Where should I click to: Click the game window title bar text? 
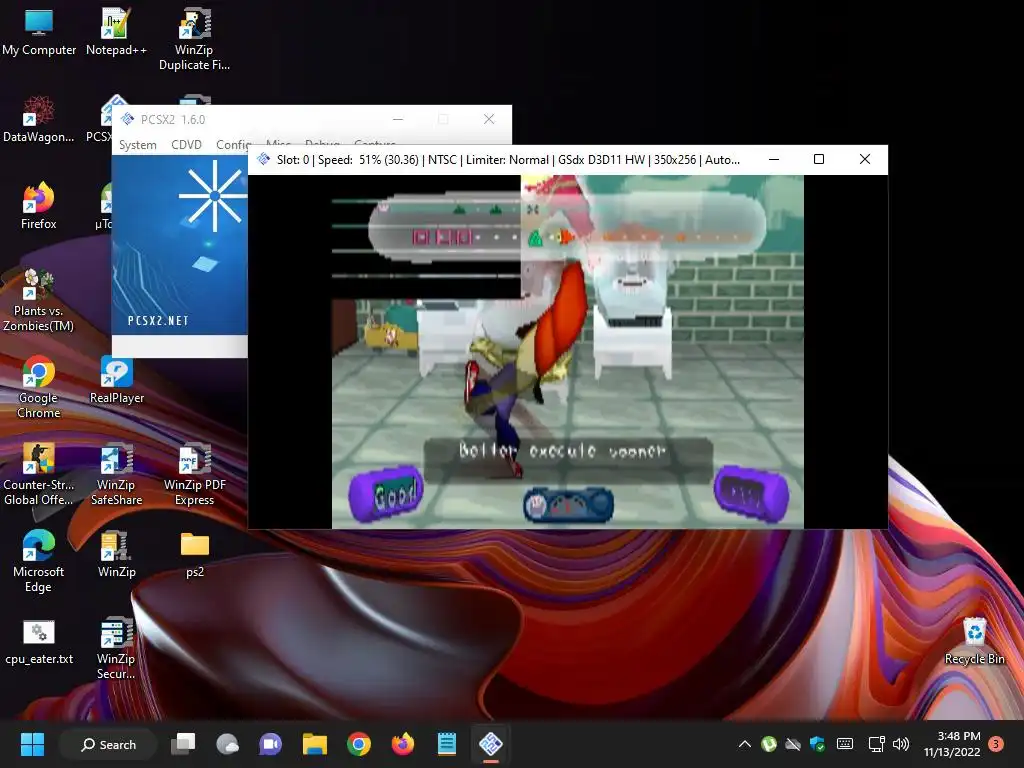508,159
